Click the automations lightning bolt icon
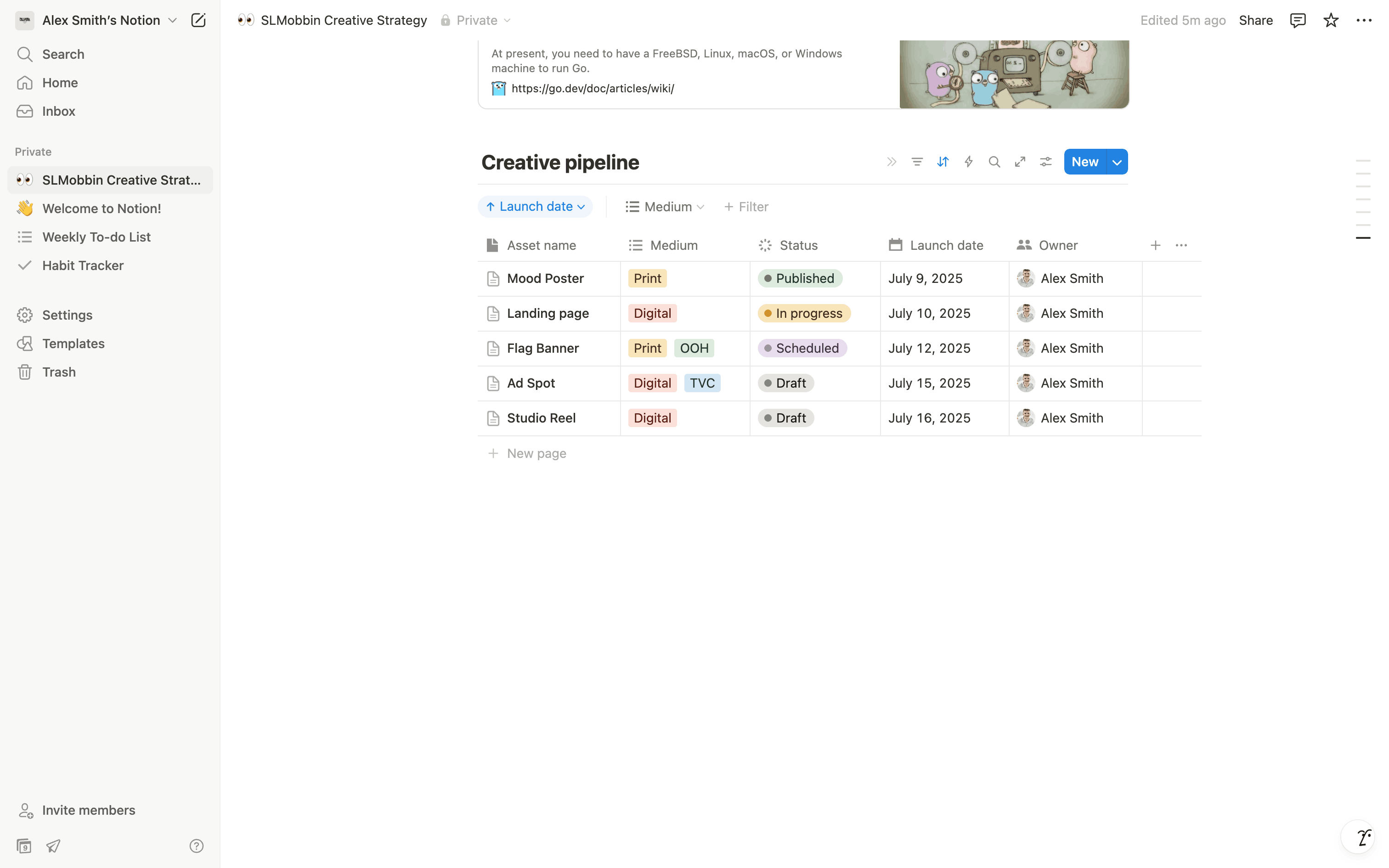1389x868 pixels. 968,162
